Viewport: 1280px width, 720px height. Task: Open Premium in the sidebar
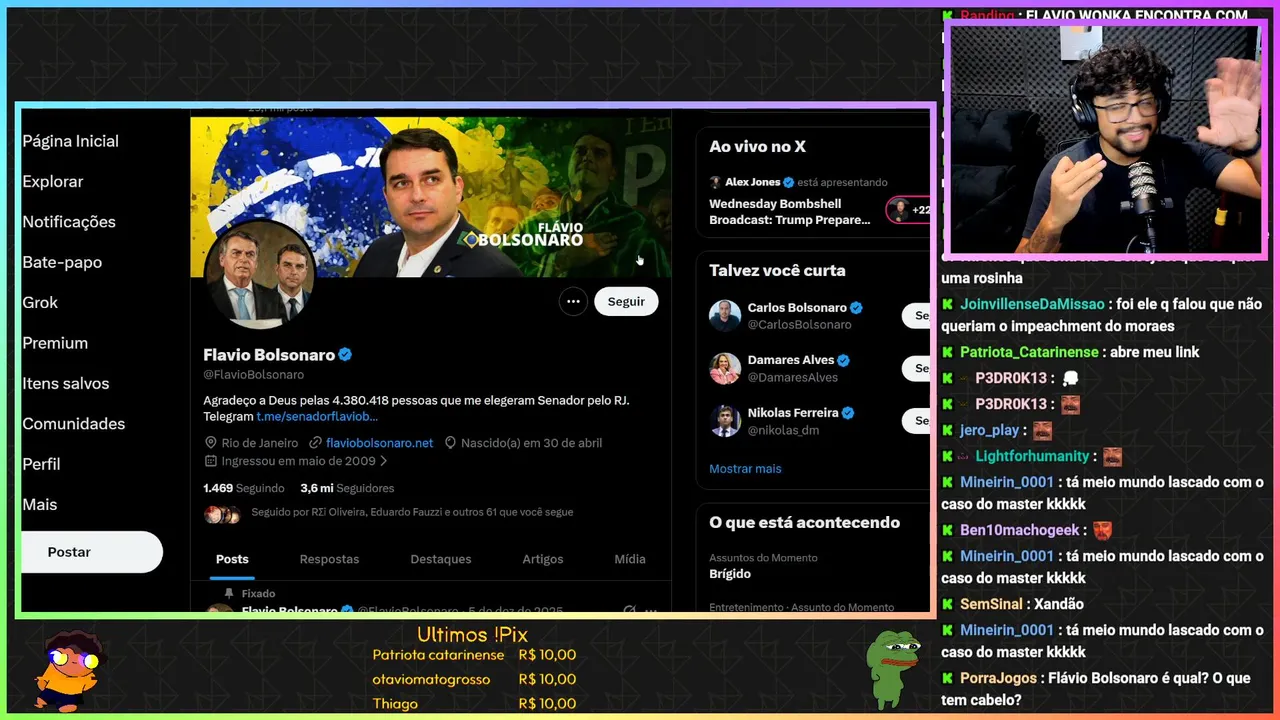[x=55, y=343]
